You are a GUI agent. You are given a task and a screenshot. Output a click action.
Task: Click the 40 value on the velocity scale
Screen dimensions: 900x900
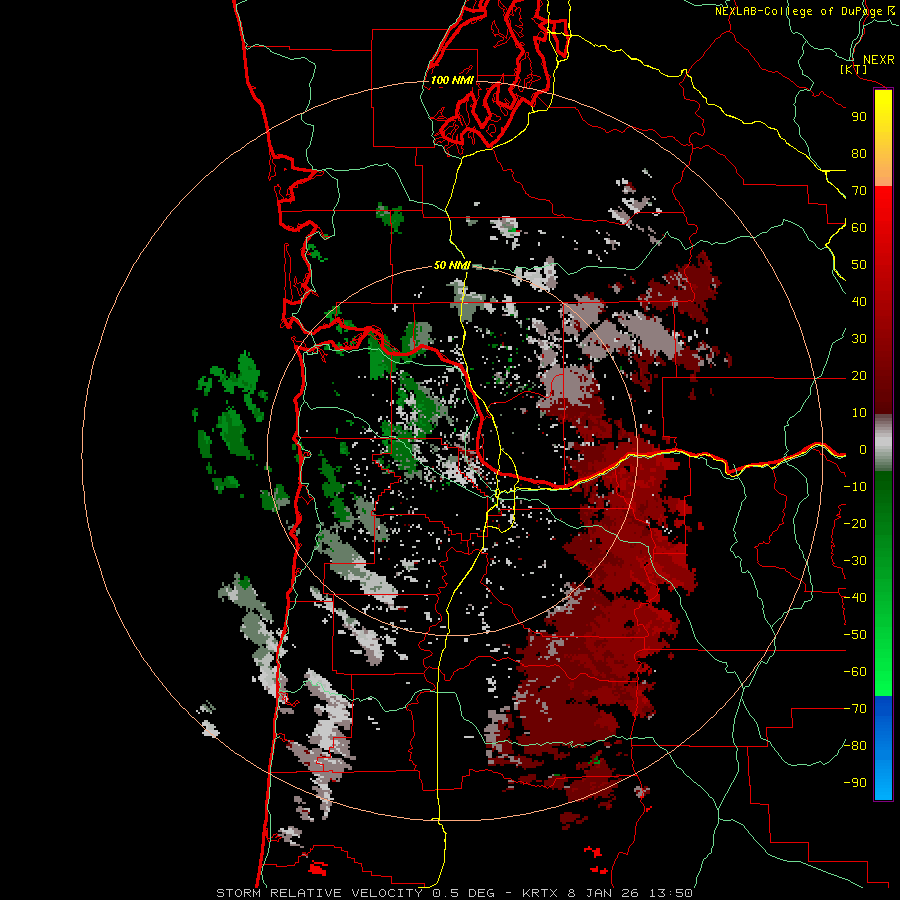859,301
